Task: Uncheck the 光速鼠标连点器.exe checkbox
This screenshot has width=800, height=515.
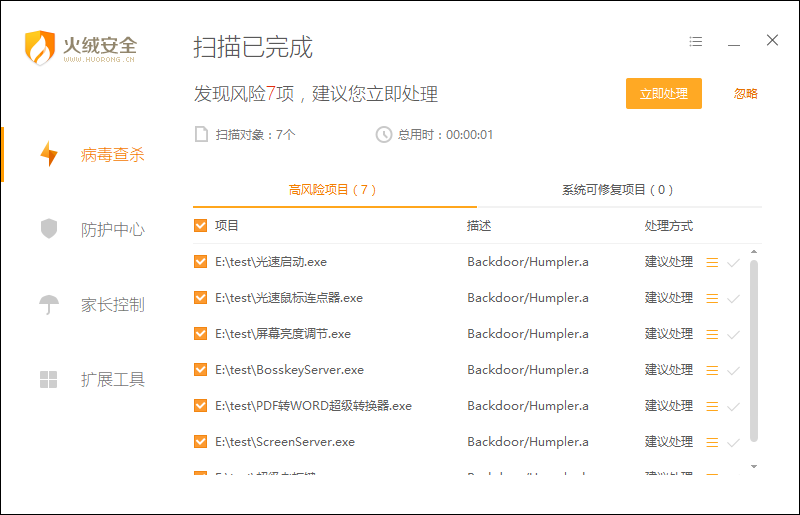Action: pos(201,298)
